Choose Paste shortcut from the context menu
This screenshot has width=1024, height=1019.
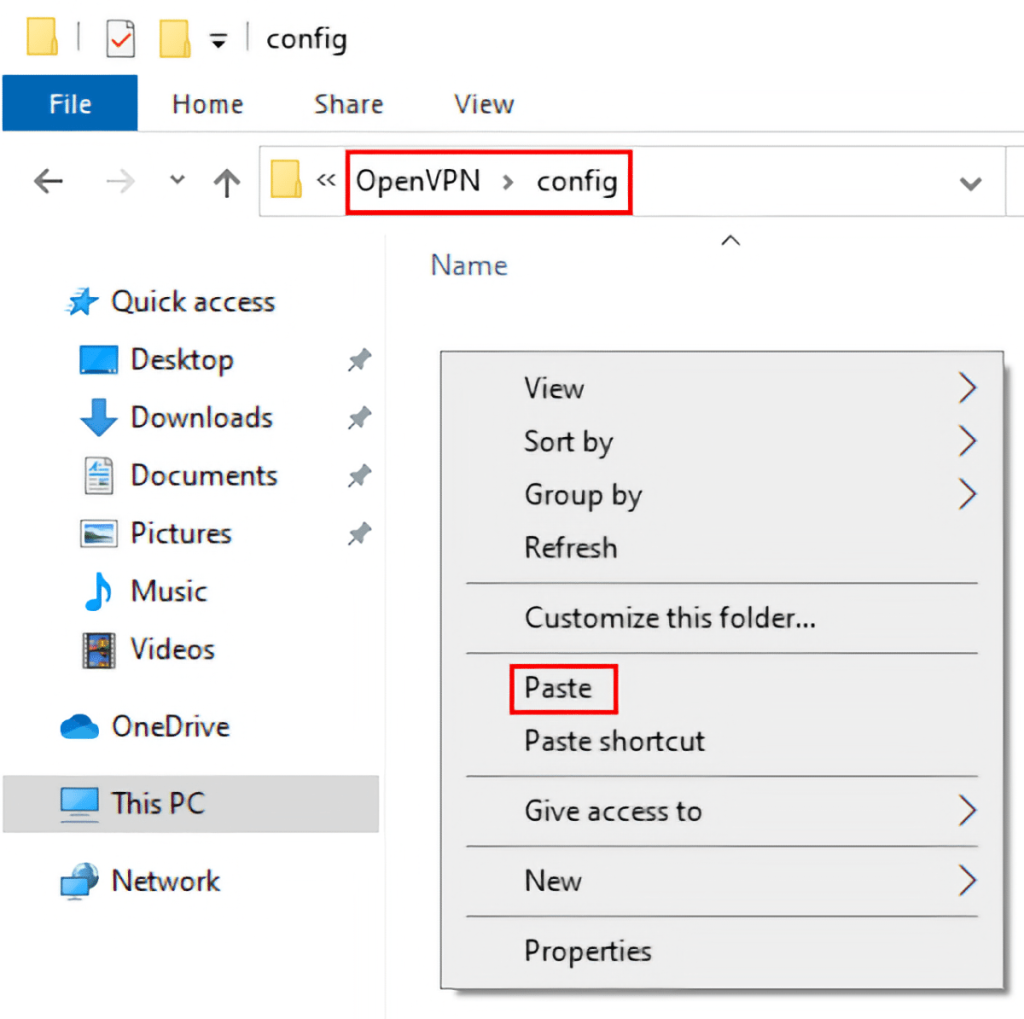pos(722,741)
